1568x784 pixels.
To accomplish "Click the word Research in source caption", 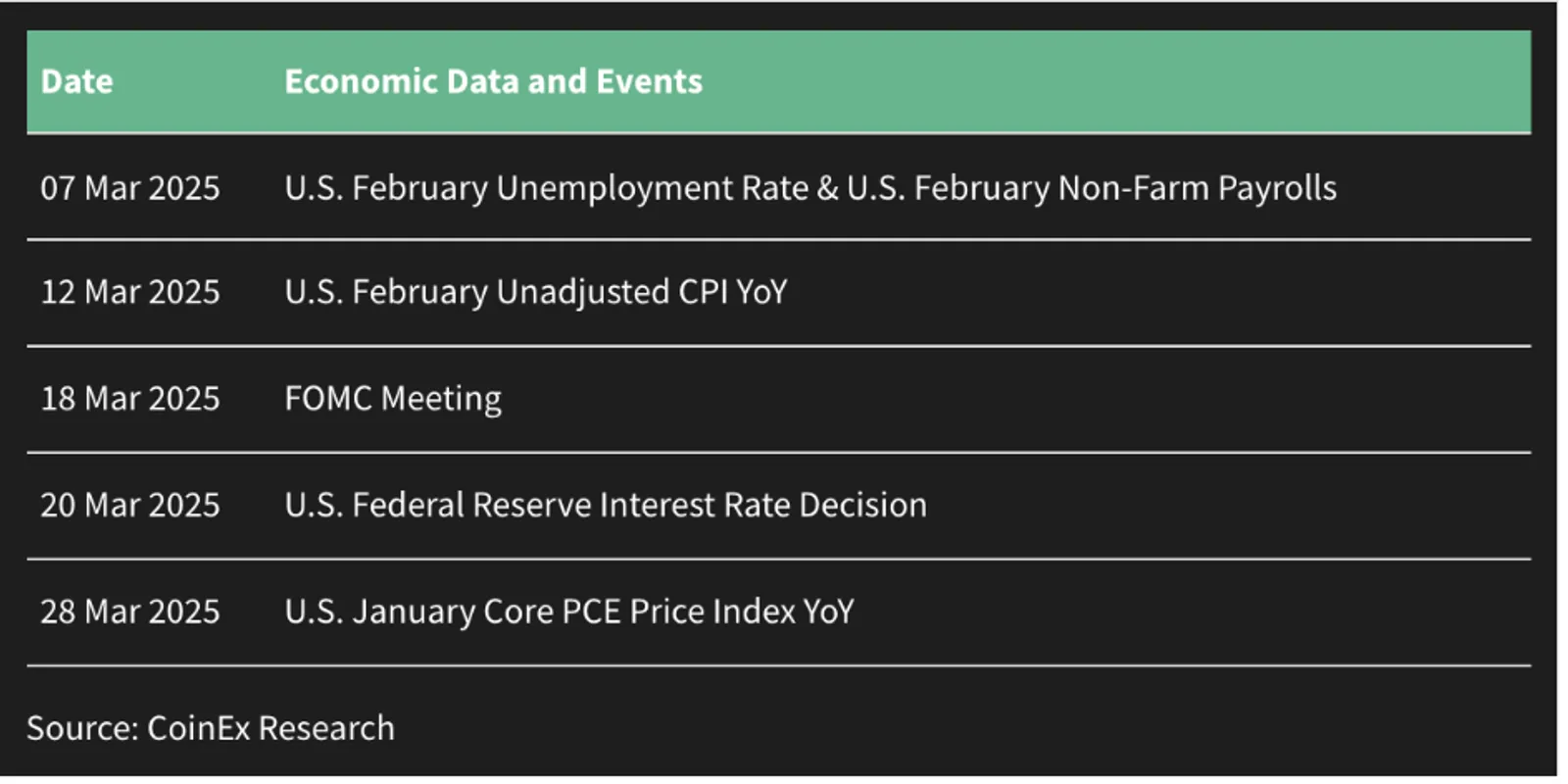I will pos(326,728).
